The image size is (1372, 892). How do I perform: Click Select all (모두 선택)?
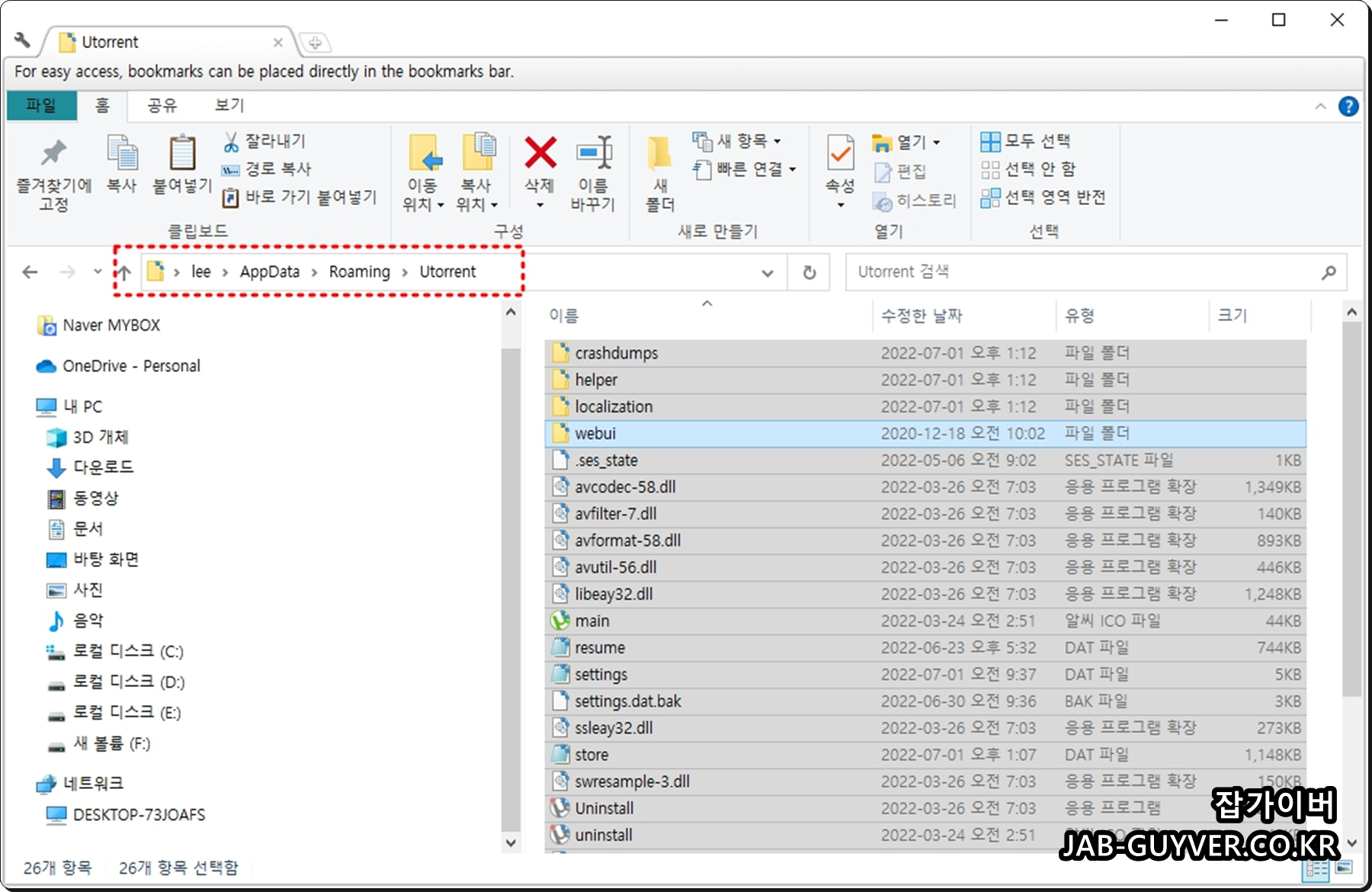pos(1025,141)
